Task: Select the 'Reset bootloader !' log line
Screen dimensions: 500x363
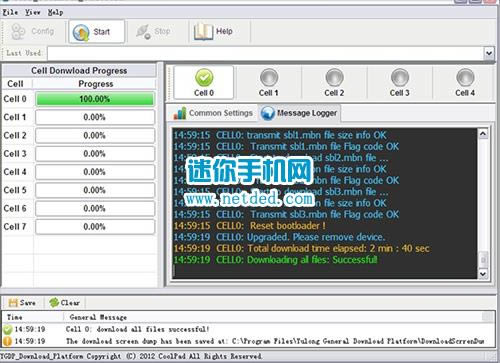Action: [250, 226]
